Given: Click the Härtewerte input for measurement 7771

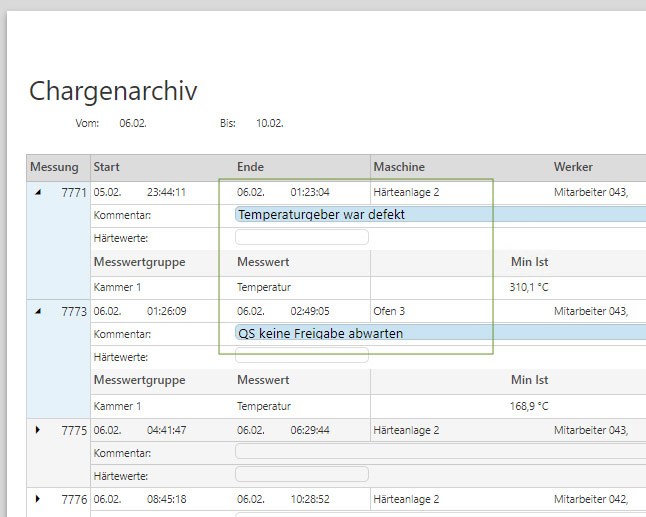Looking at the screenshot, I should pyautogui.click(x=302, y=238).
